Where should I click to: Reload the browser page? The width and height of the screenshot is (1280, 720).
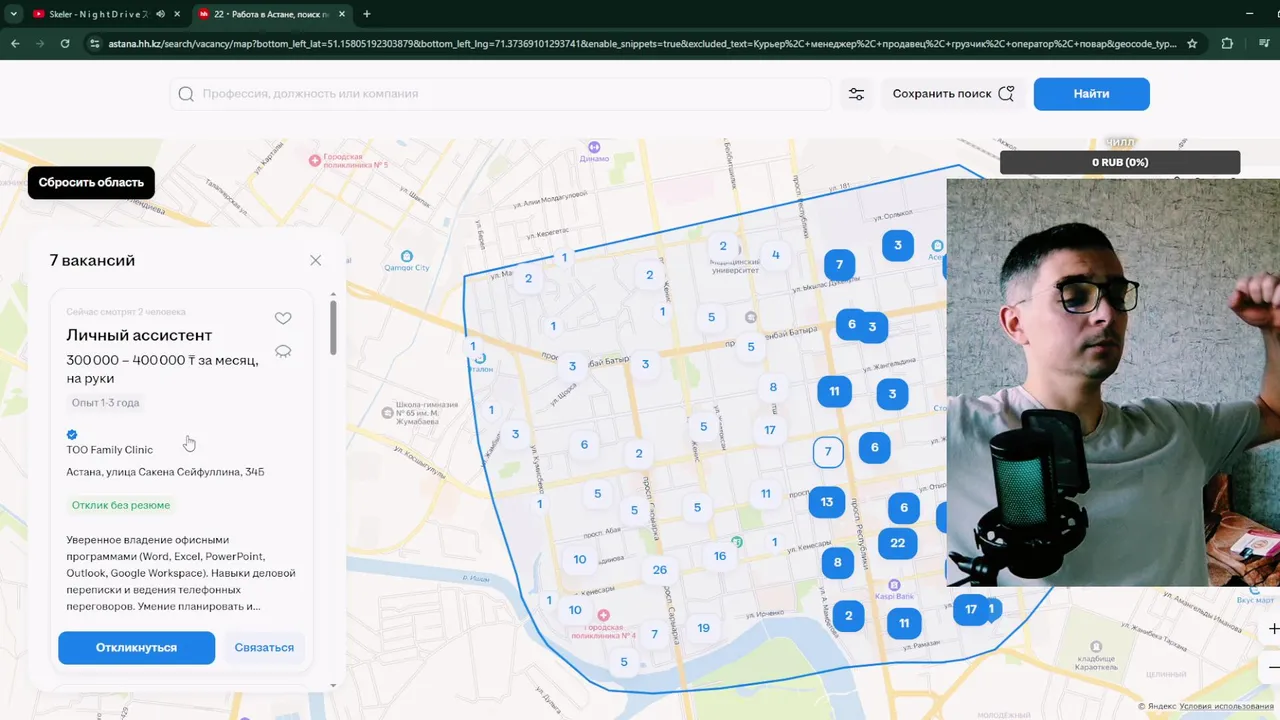(65, 44)
